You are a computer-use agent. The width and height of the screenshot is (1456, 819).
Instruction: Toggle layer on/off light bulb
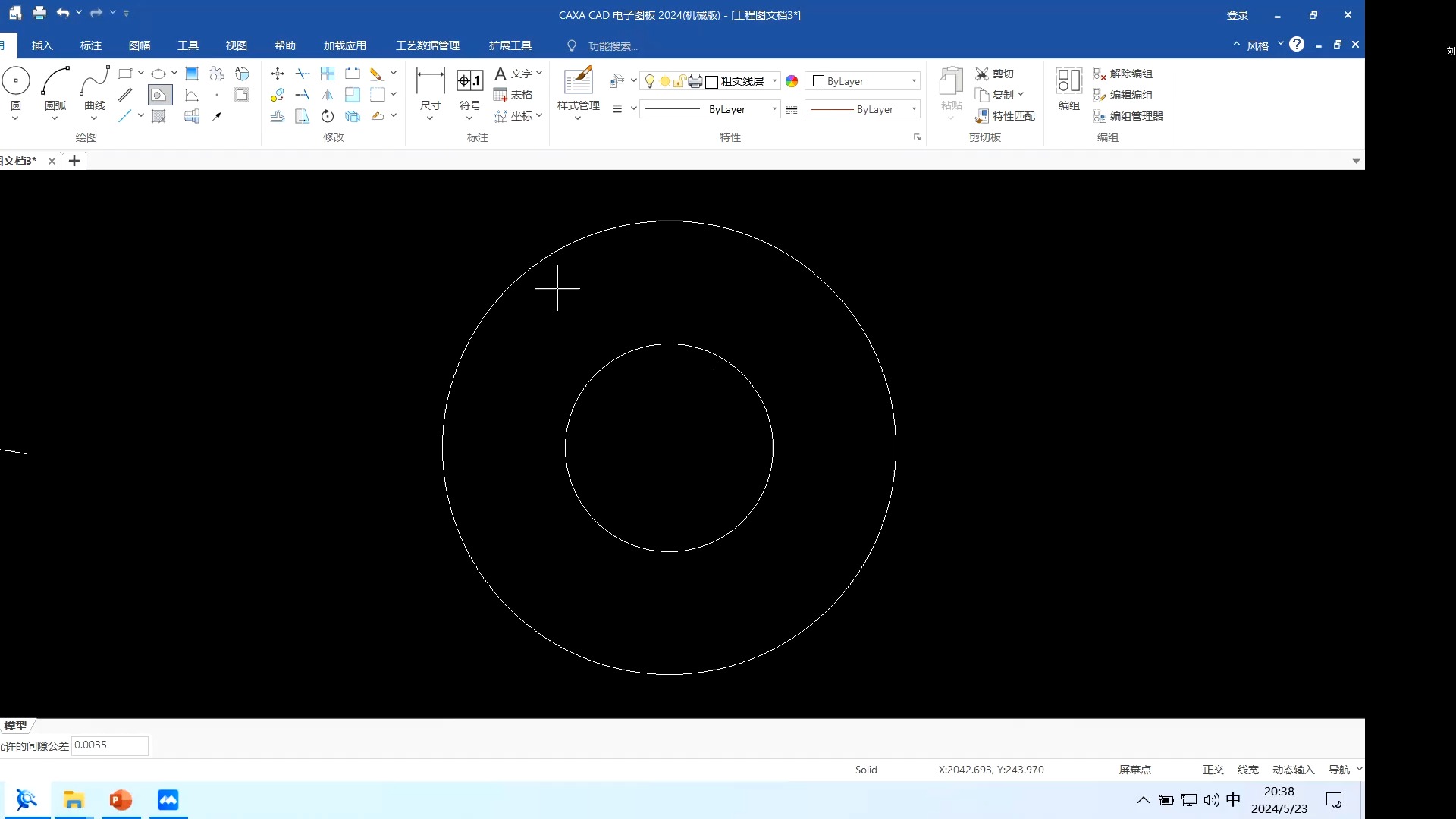tap(650, 81)
